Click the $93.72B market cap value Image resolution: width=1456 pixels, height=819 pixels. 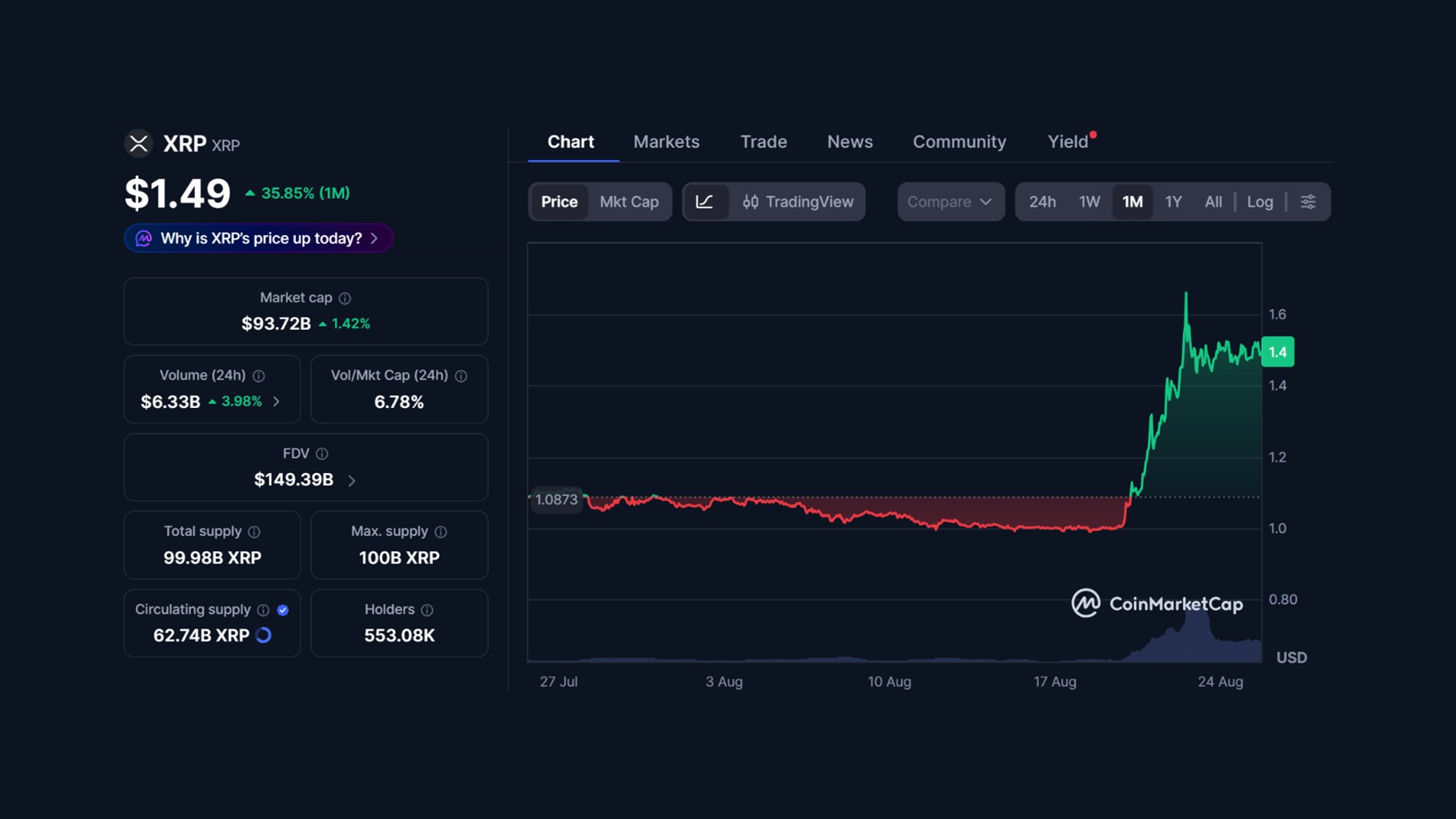pyautogui.click(x=276, y=324)
